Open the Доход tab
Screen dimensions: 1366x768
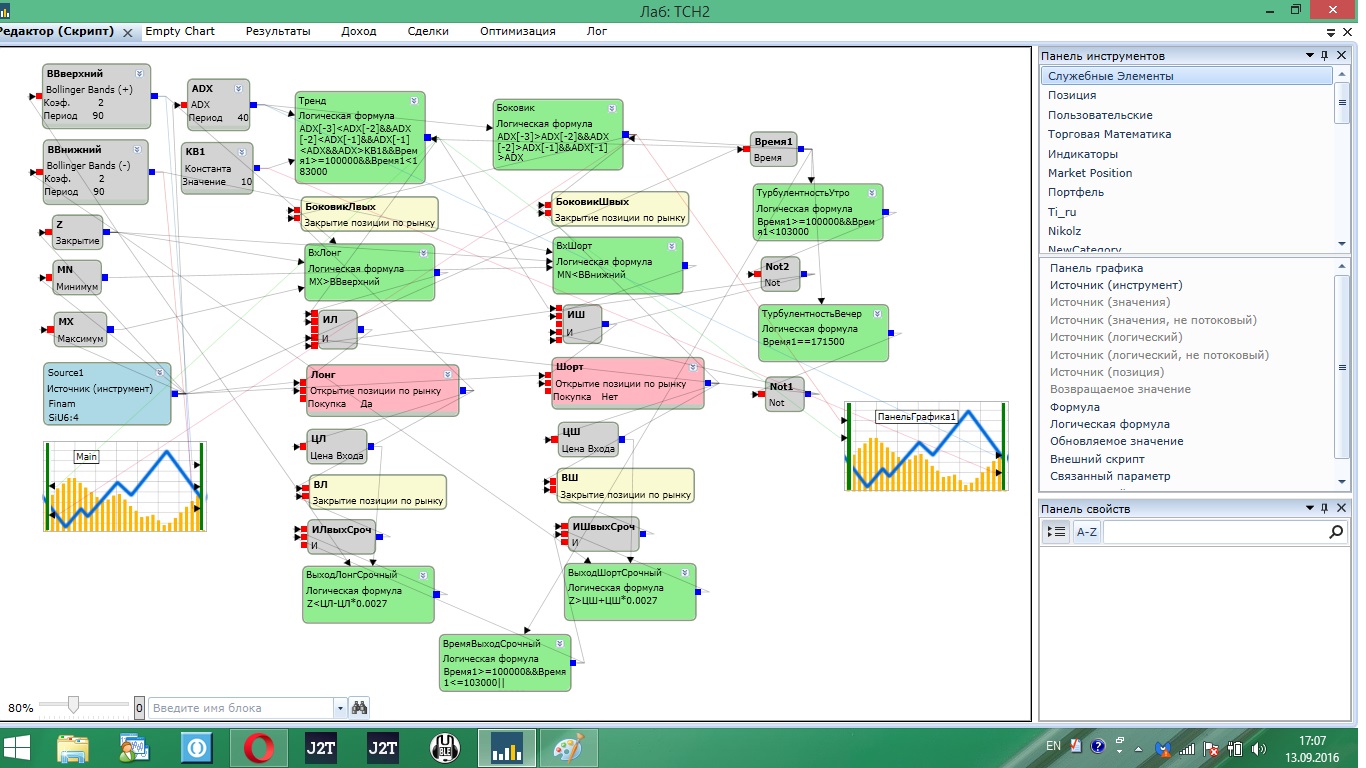(359, 31)
